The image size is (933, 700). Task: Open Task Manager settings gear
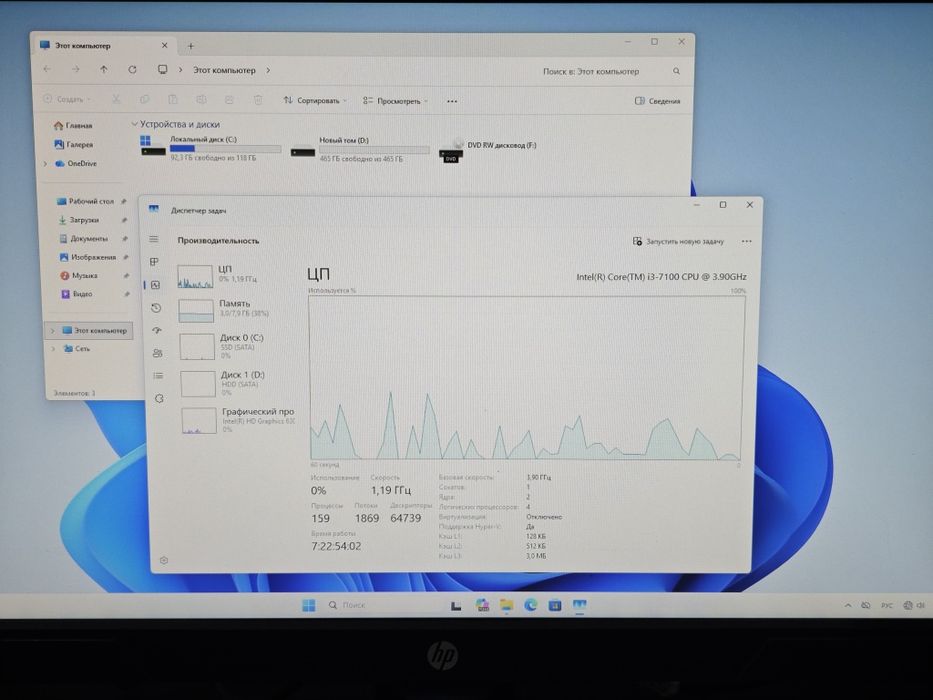tap(164, 560)
